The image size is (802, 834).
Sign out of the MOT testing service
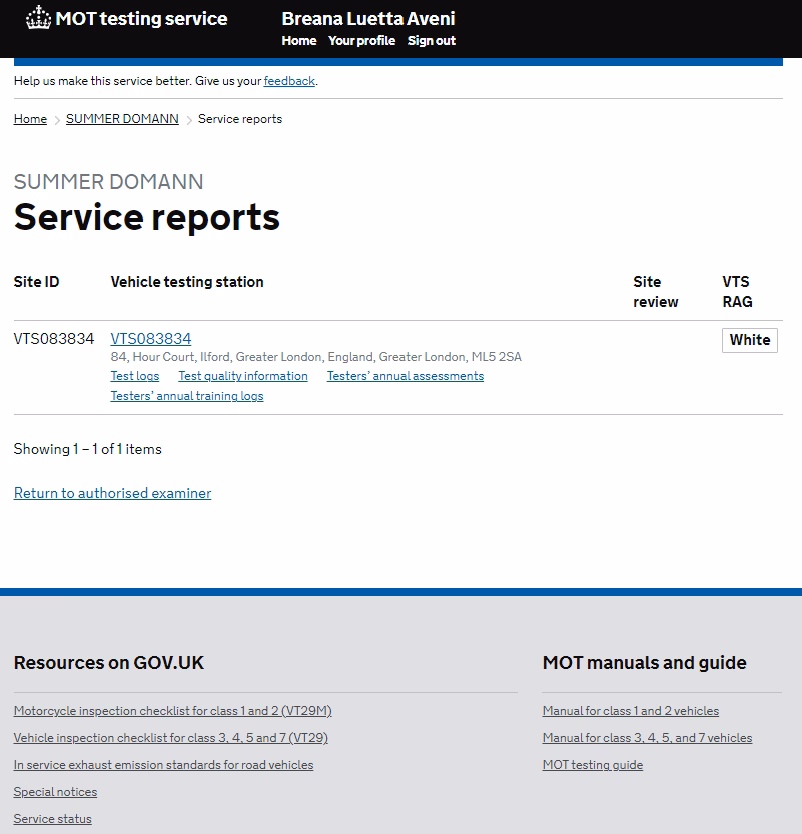[431, 41]
